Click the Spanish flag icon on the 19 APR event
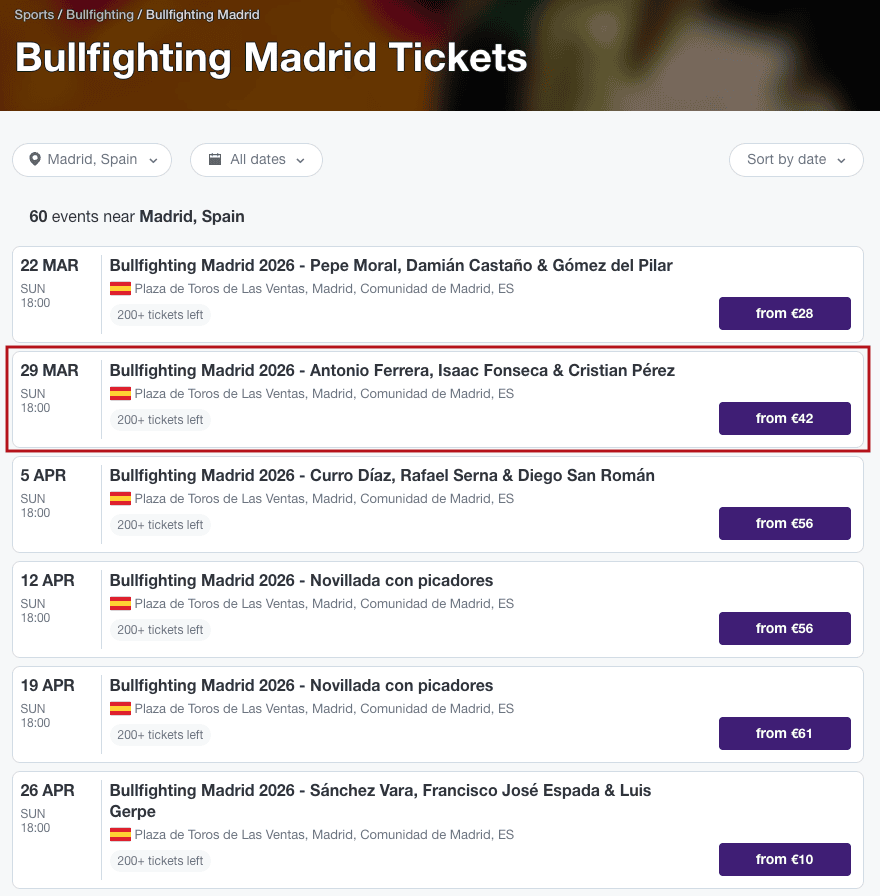 point(121,709)
